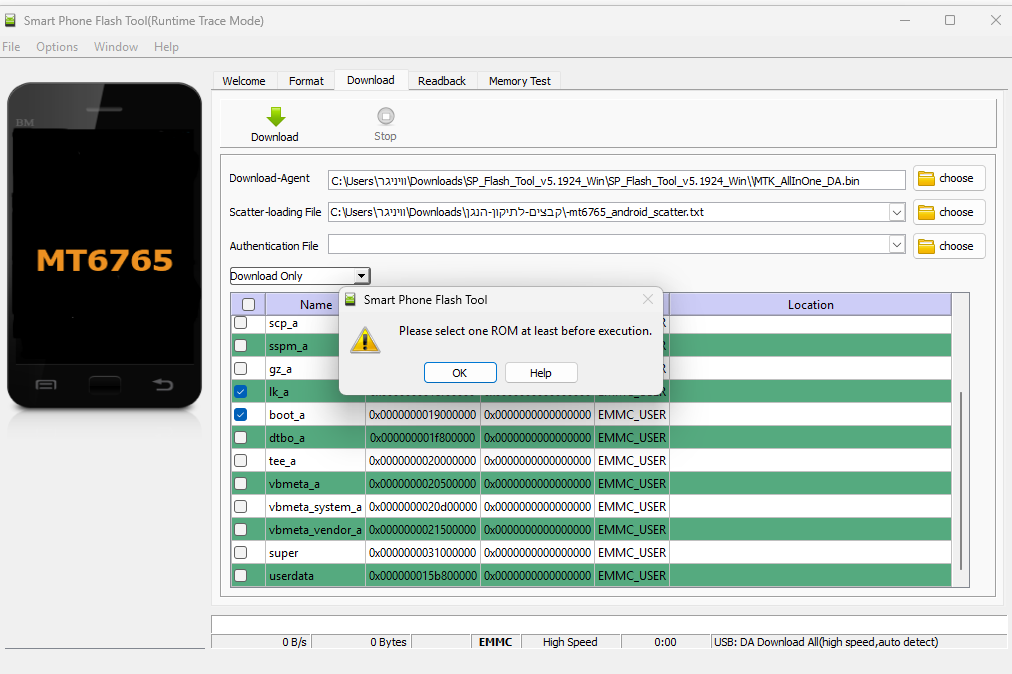The image size is (1012, 674).
Task: Click the green Download arrow icon
Action: 275,117
